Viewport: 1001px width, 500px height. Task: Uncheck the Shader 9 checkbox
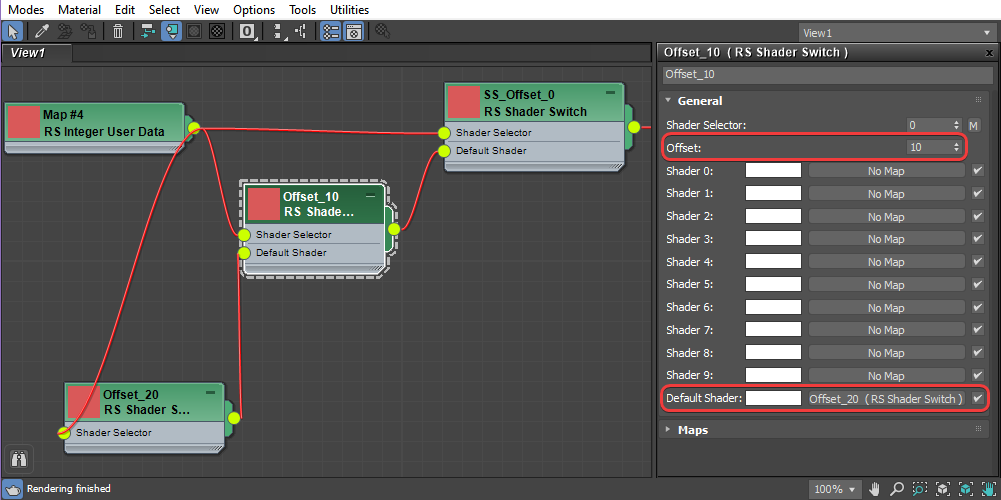pos(977,375)
